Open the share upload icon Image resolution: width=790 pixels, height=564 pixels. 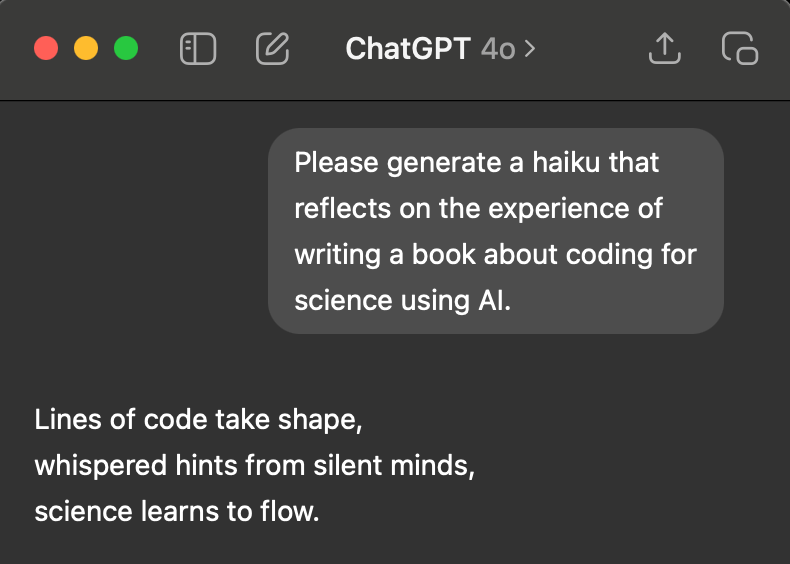click(x=665, y=48)
